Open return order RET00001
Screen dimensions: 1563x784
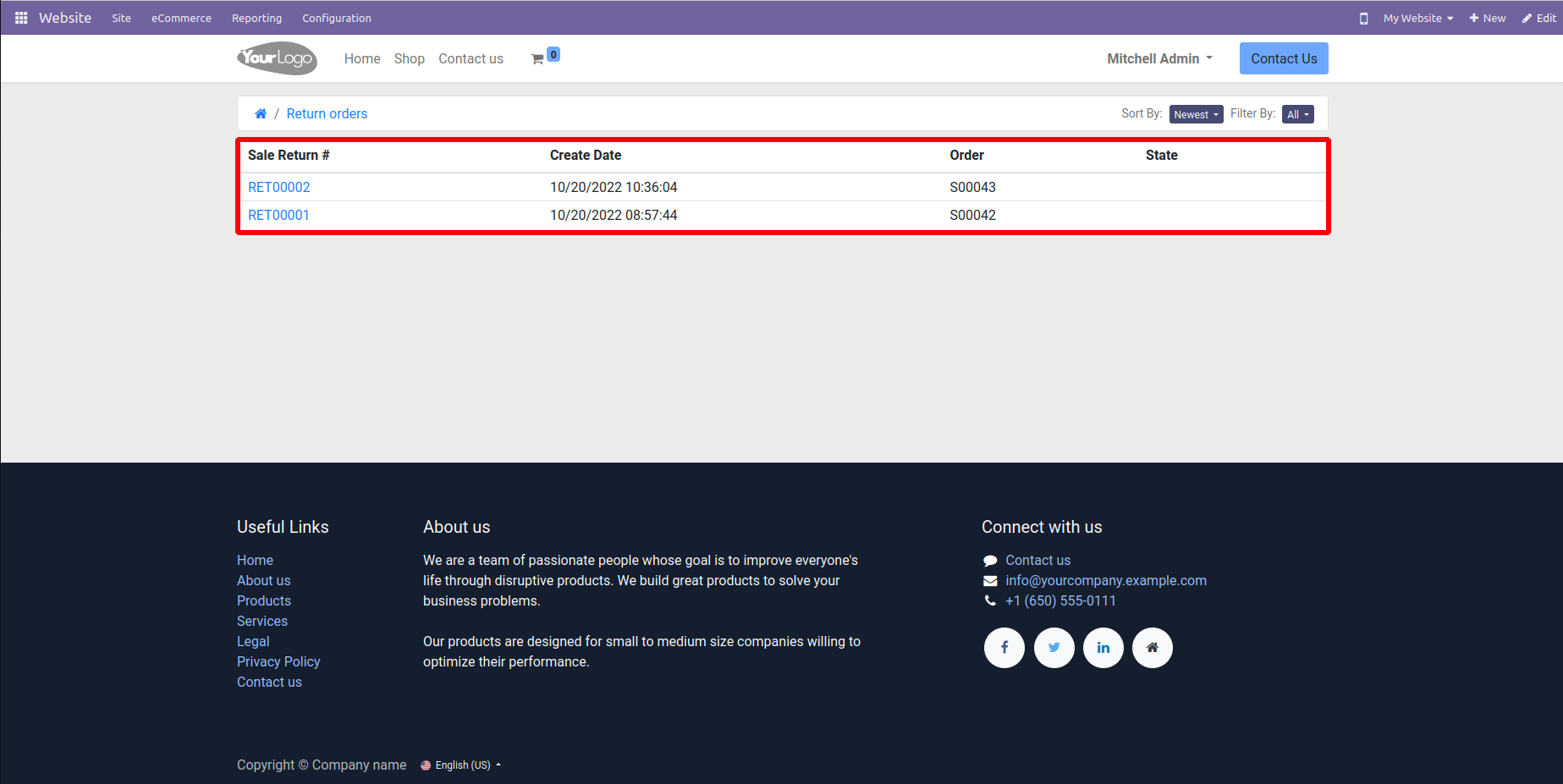click(x=278, y=215)
